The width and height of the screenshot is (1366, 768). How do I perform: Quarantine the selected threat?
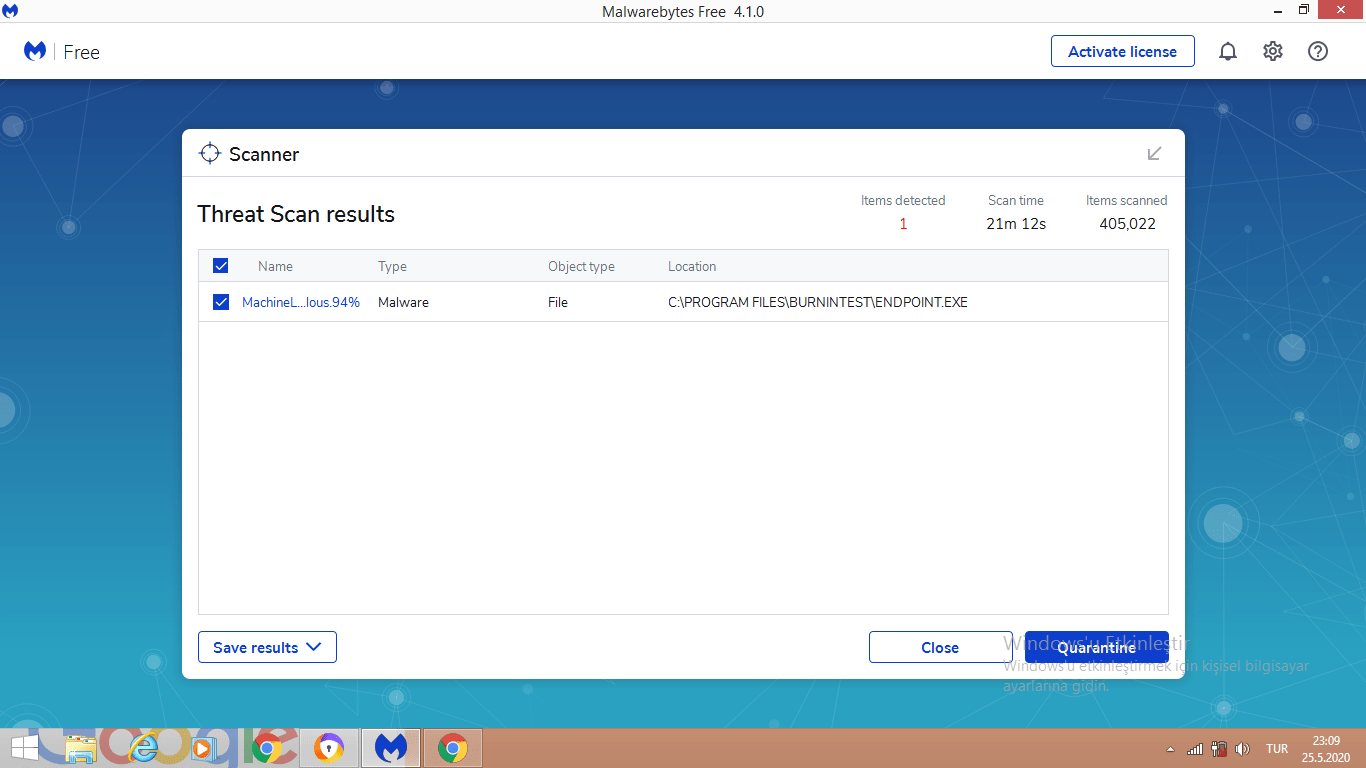1096,647
